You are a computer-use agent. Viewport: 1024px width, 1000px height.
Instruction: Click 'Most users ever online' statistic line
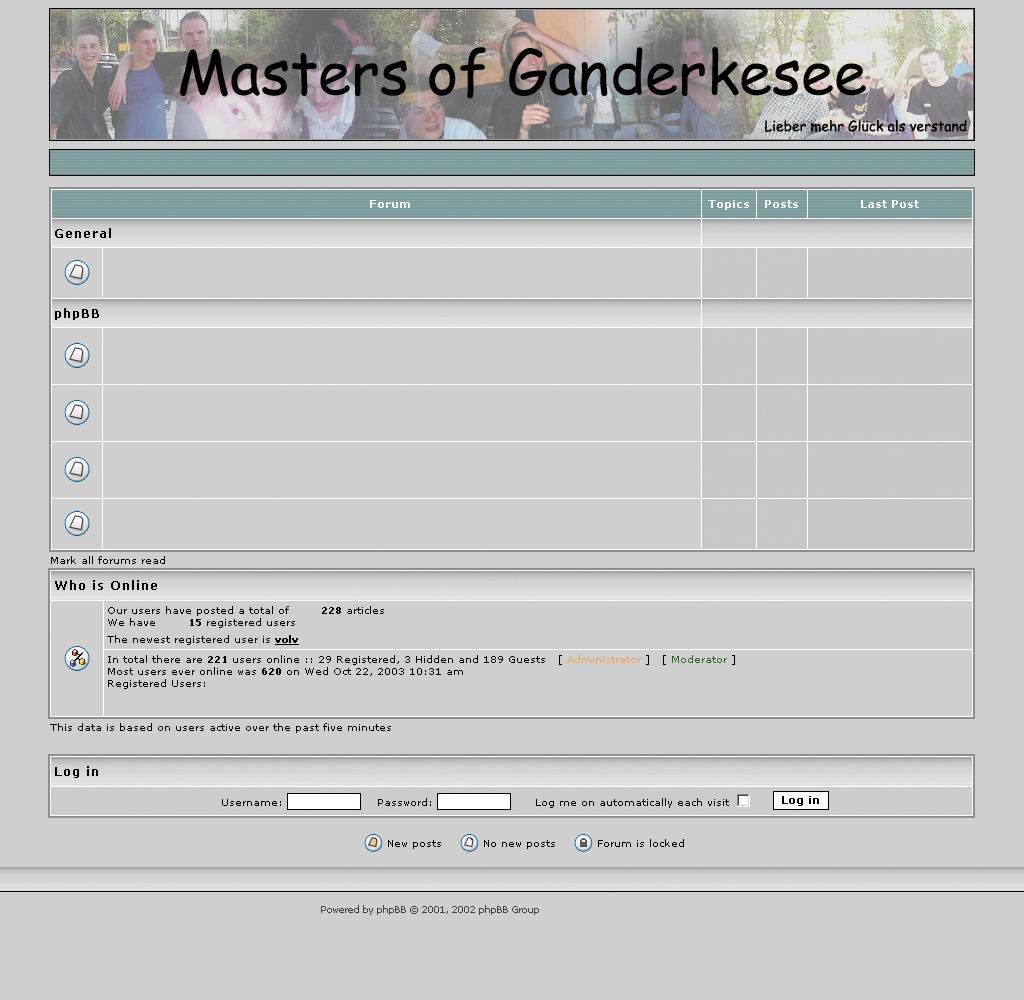point(285,671)
